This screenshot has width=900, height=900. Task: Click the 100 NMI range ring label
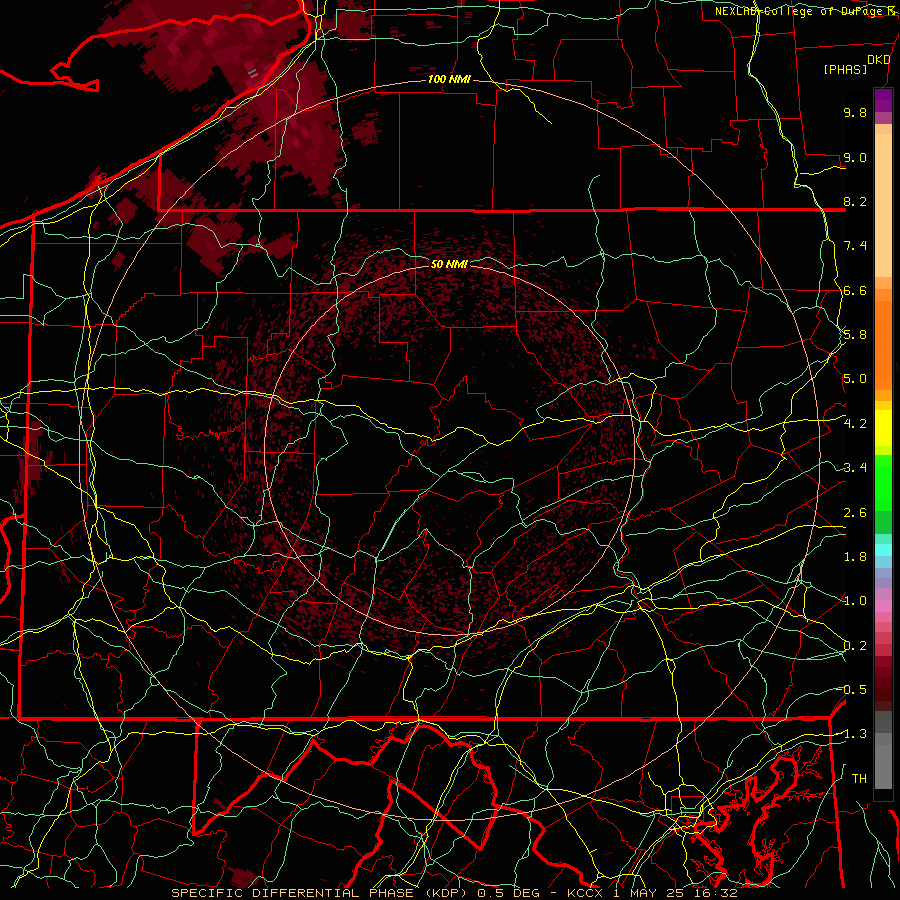449,79
